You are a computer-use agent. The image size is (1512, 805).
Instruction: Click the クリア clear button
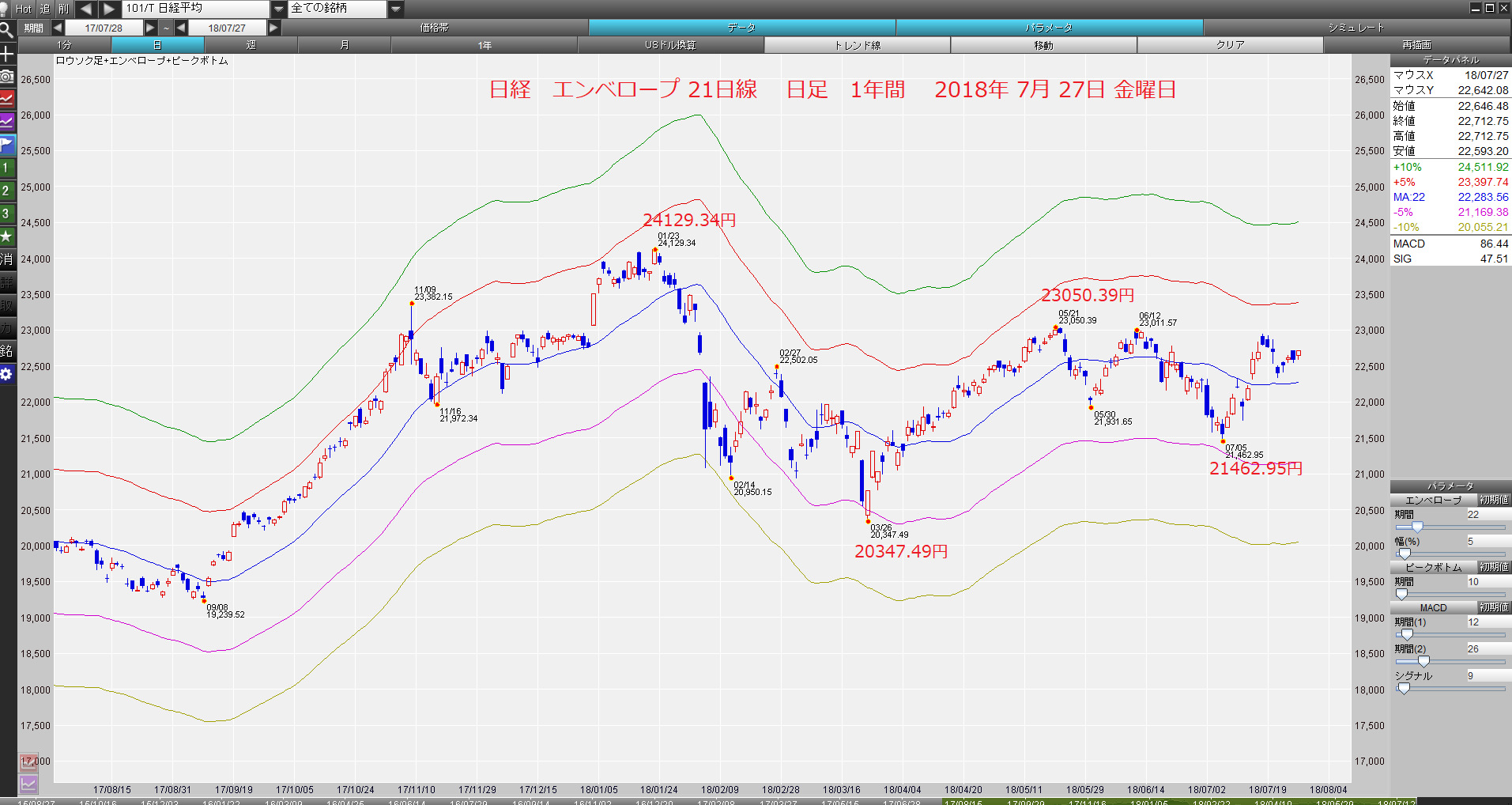coord(1230,45)
